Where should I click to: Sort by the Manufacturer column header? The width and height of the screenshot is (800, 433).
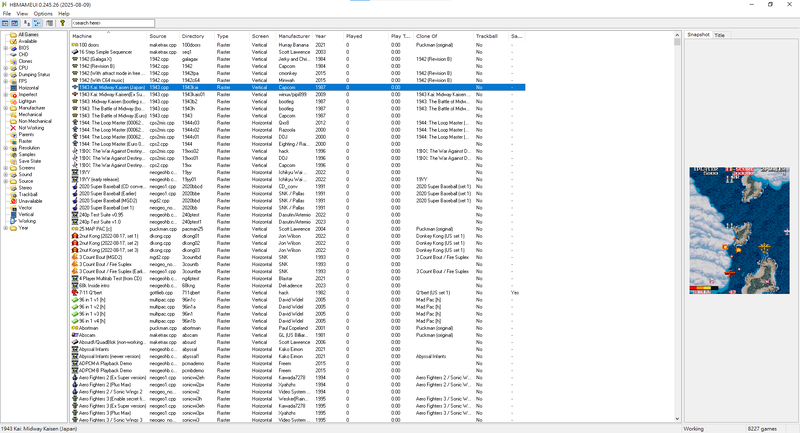[x=294, y=36]
